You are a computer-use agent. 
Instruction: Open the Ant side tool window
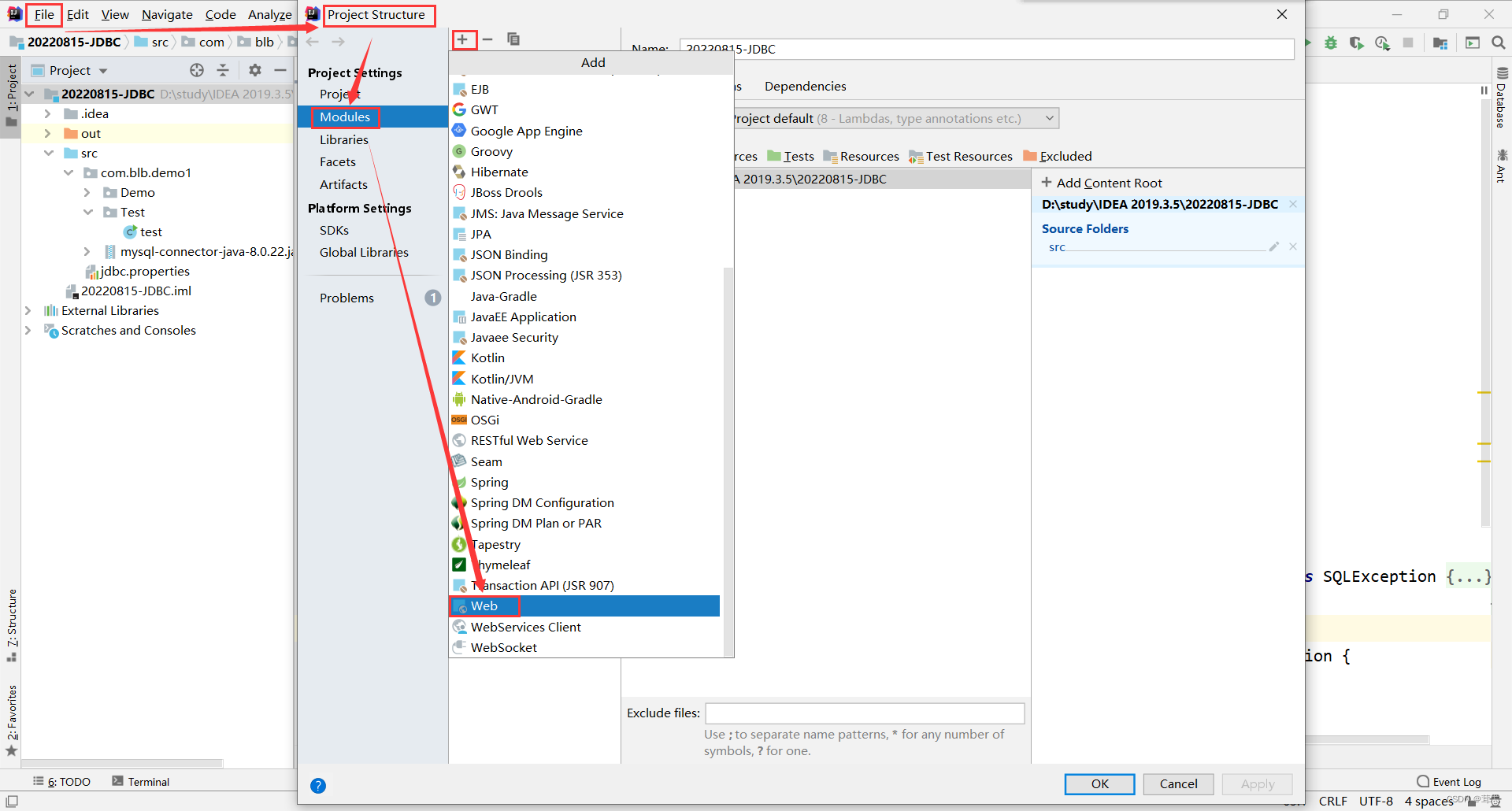(1501, 165)
